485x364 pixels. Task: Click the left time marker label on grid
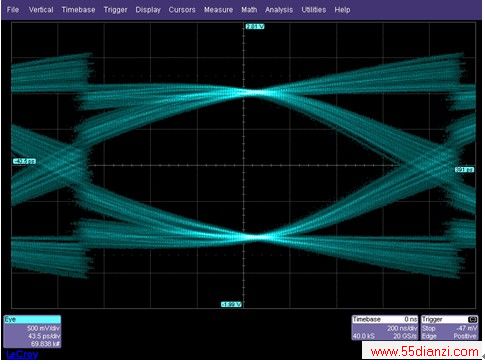coord(24,162)
